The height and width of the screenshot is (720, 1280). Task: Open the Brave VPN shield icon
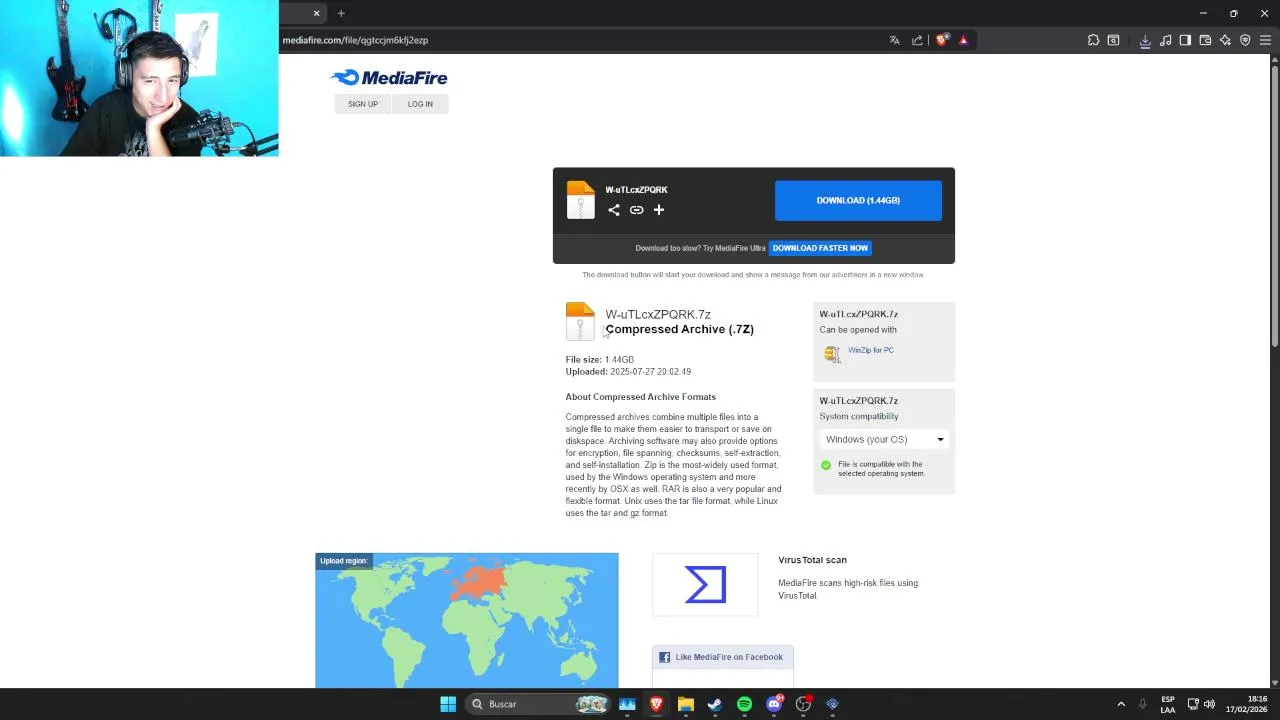(x=1245, y=40)
